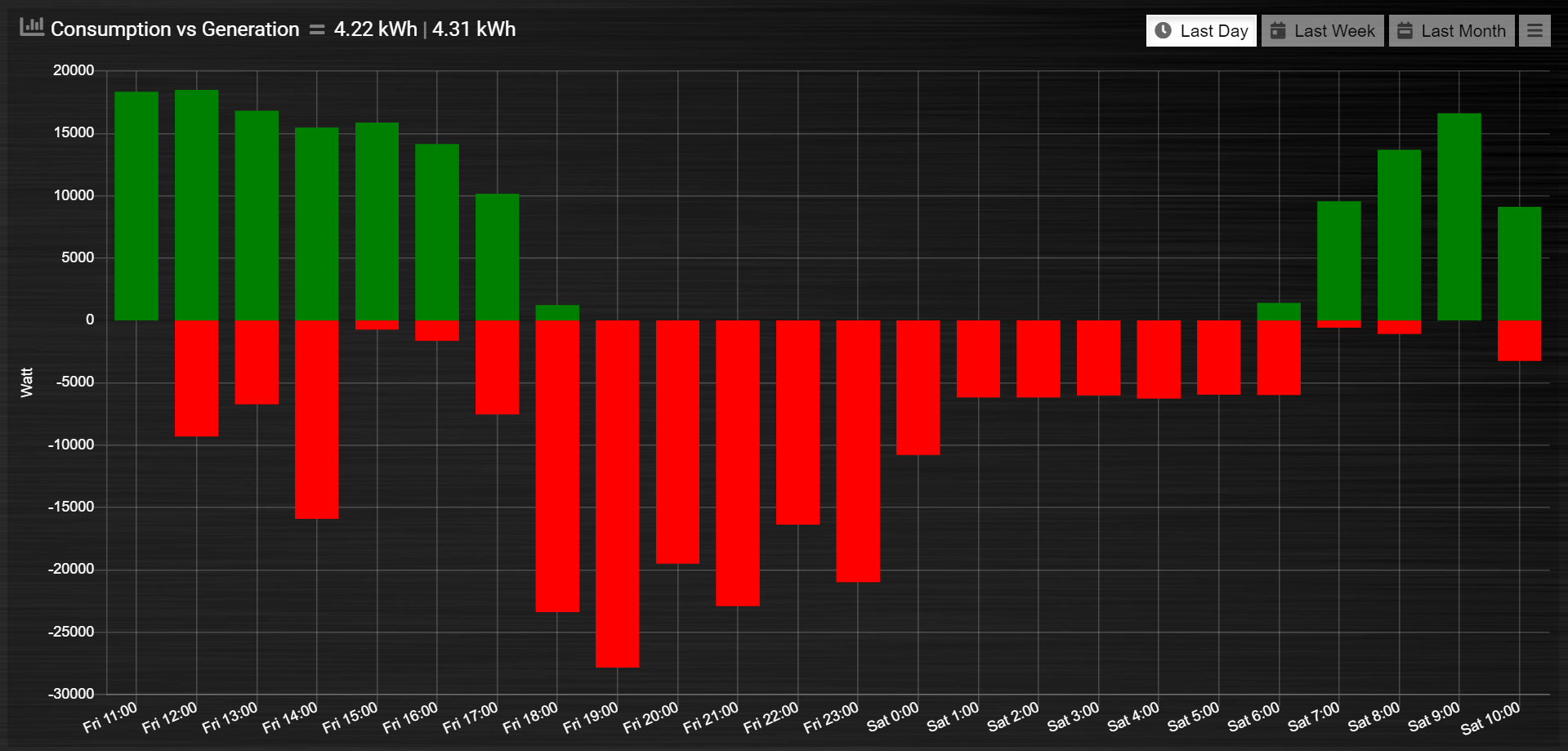Click the 4.31 kWh generation total

click(474, 29)
